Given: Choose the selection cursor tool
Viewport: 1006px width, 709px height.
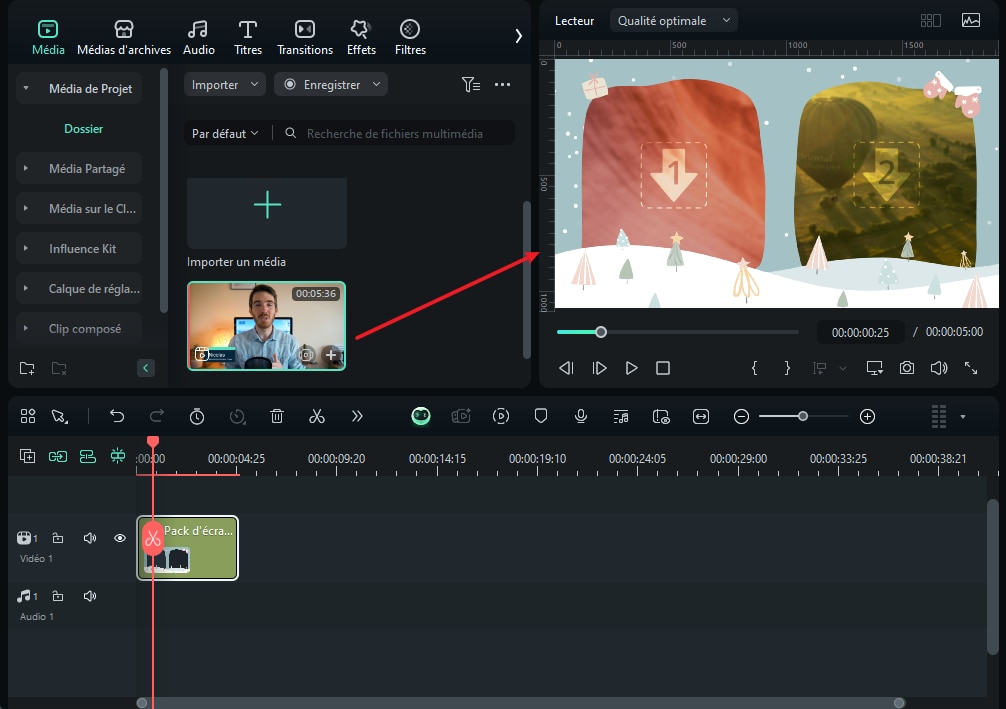Looking at the screenshot, I should coord(60,416).
